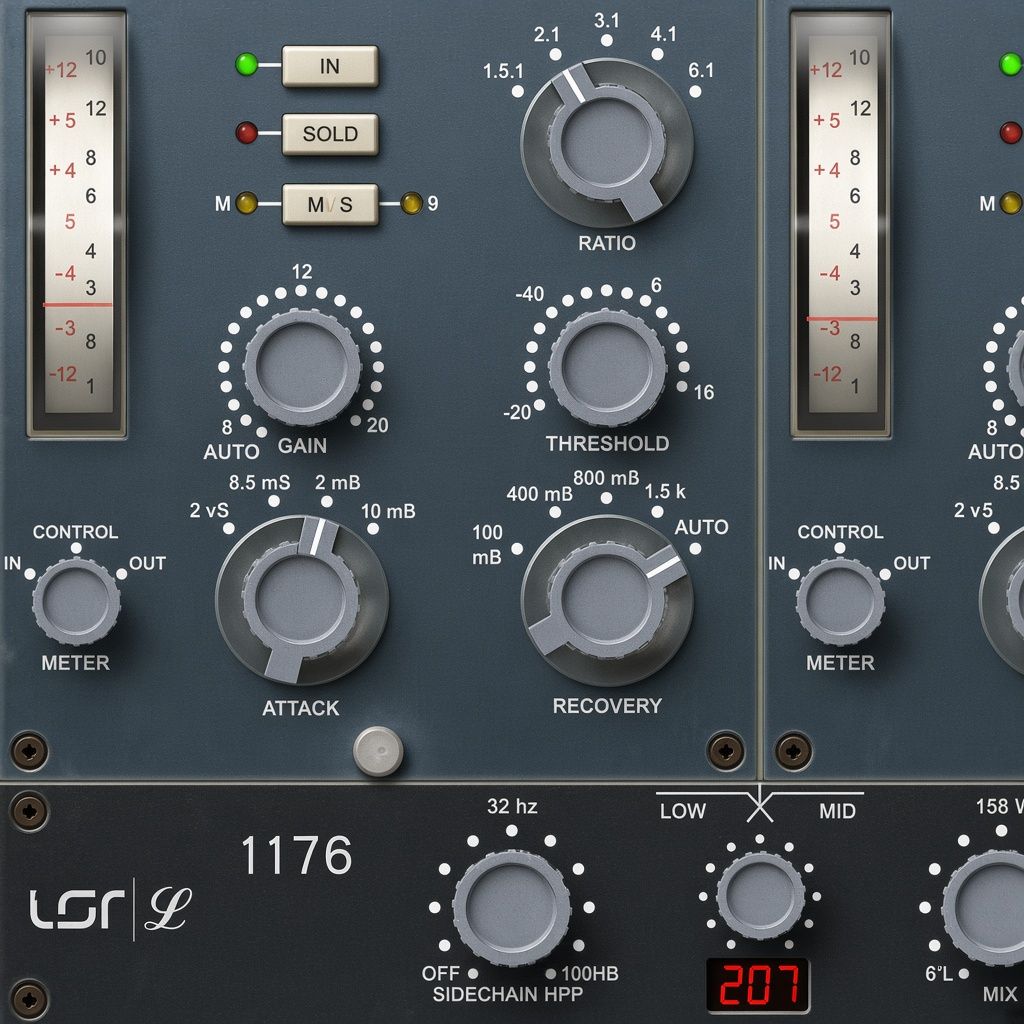Click the GAIN knob on the left channel
1024x1024 pixels.
pyautogui.click(x=302, y=368)
